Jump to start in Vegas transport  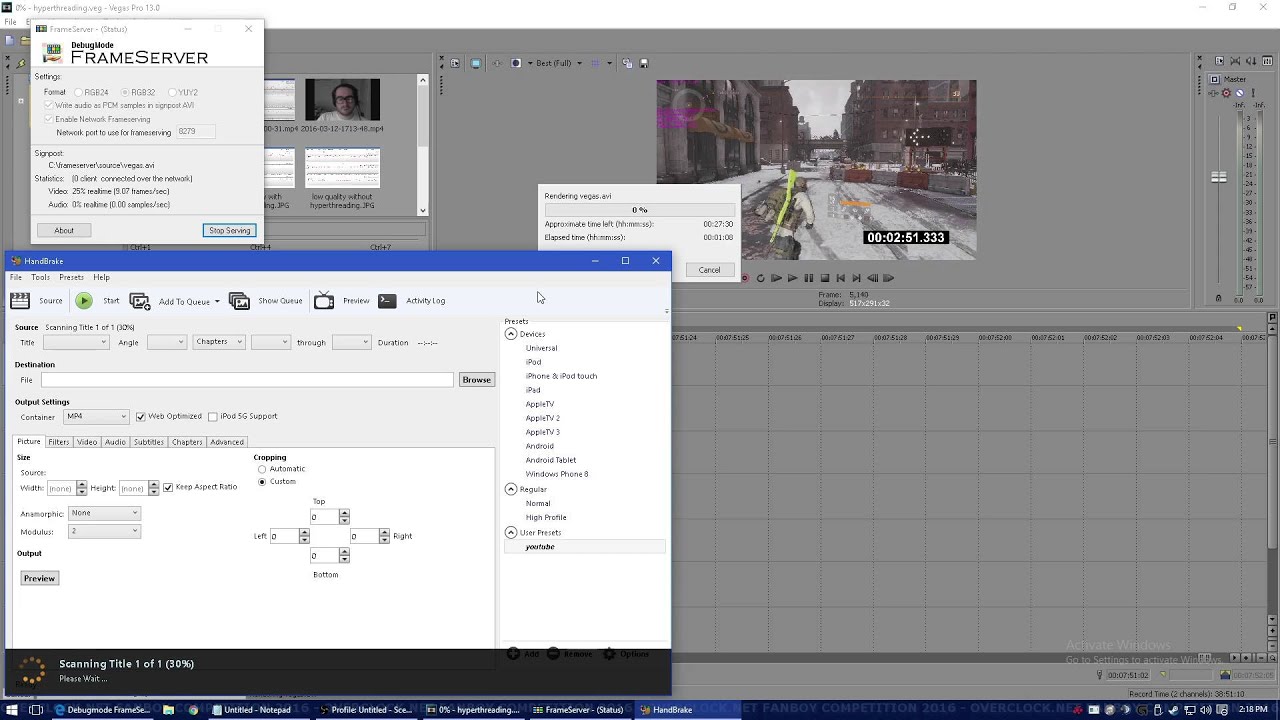pos(840,278)
